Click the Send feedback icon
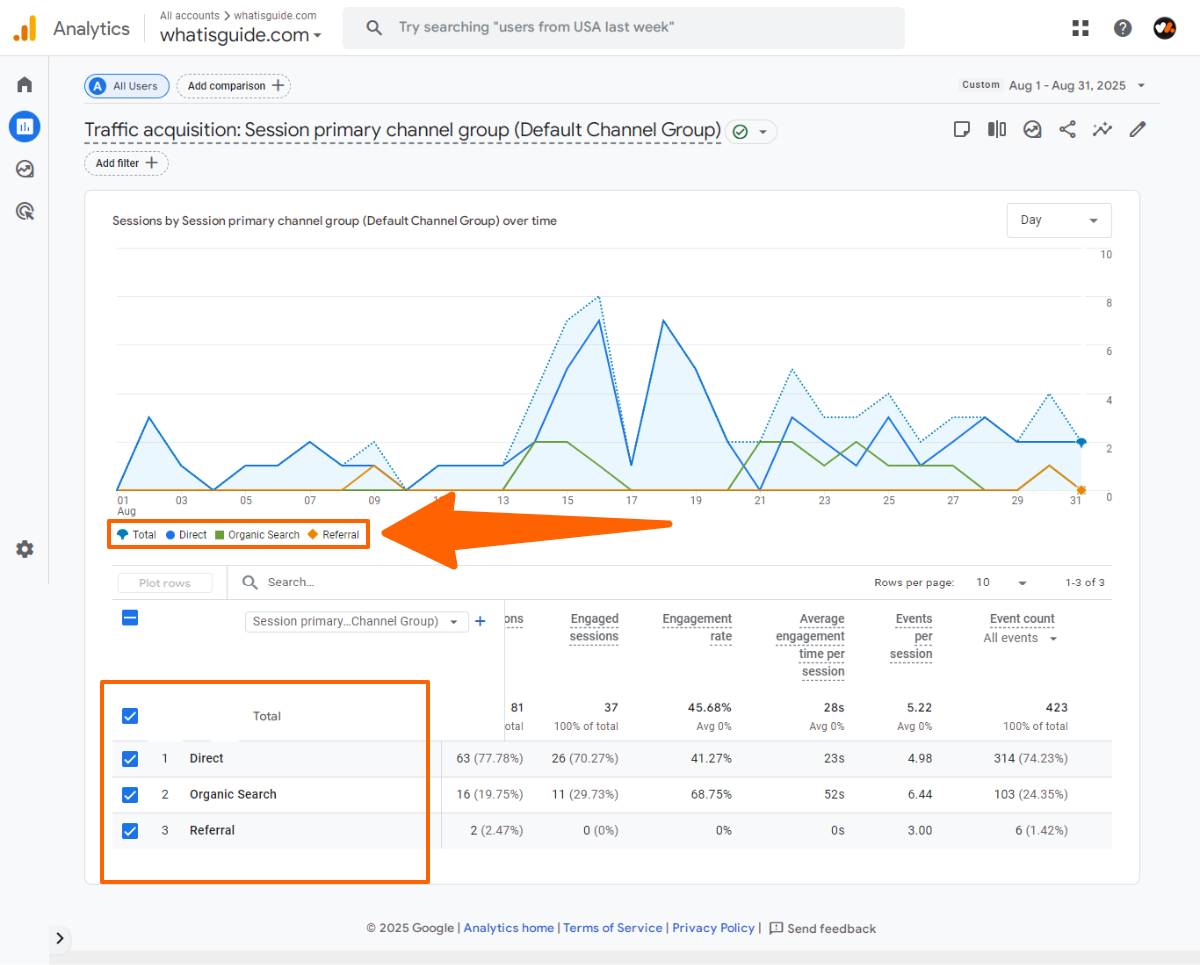Screen dimensions: 1200x965 pyautogui.click(x=776, y=928)
